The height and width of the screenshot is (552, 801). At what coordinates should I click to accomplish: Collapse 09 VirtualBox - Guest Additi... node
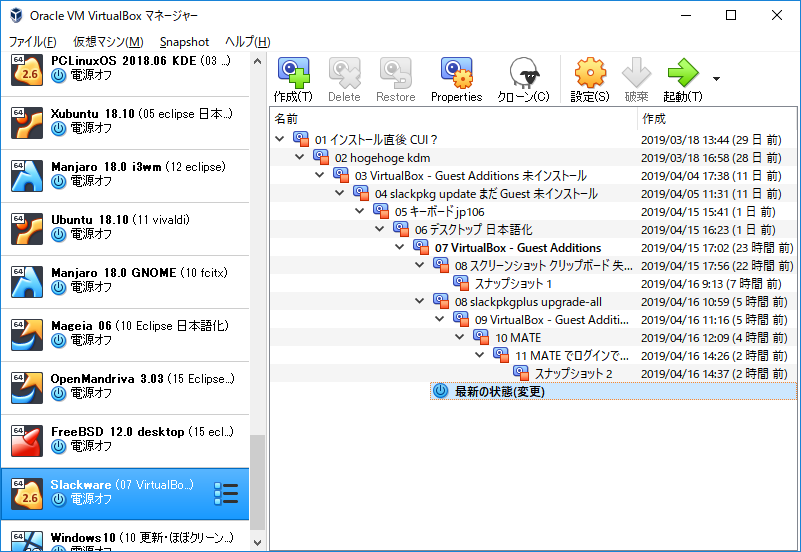click(x=439, y=319)
